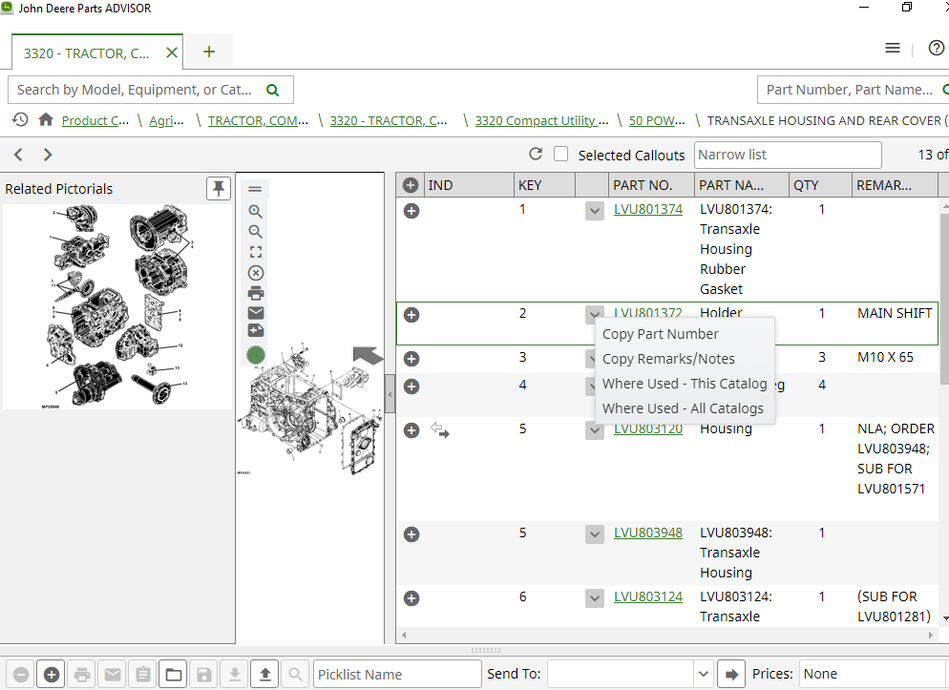
Task: Zoom in on the parts diagram
Action: pos(256,211)
